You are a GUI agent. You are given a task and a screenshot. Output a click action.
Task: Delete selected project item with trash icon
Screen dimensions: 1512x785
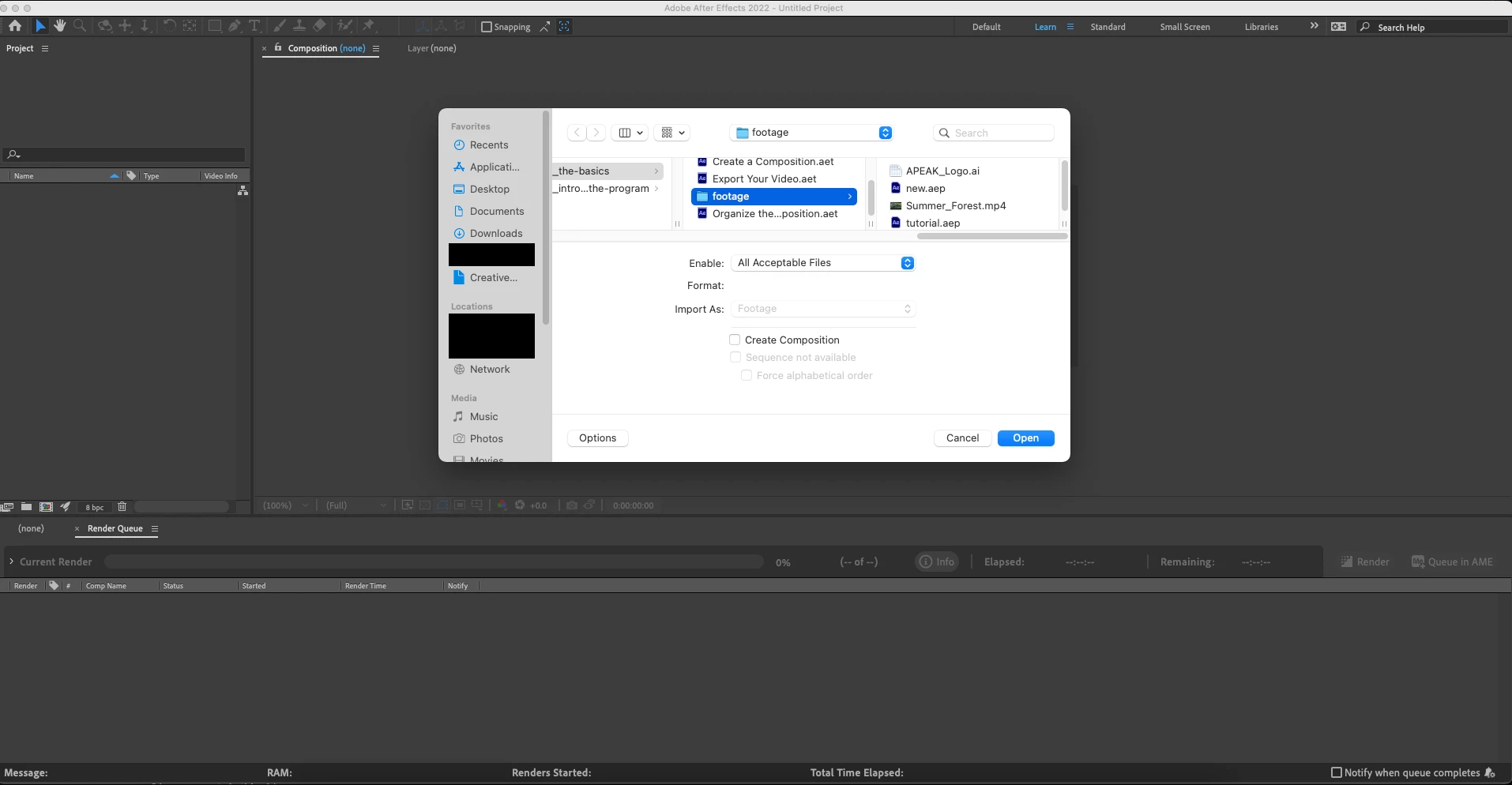point(122,507)
